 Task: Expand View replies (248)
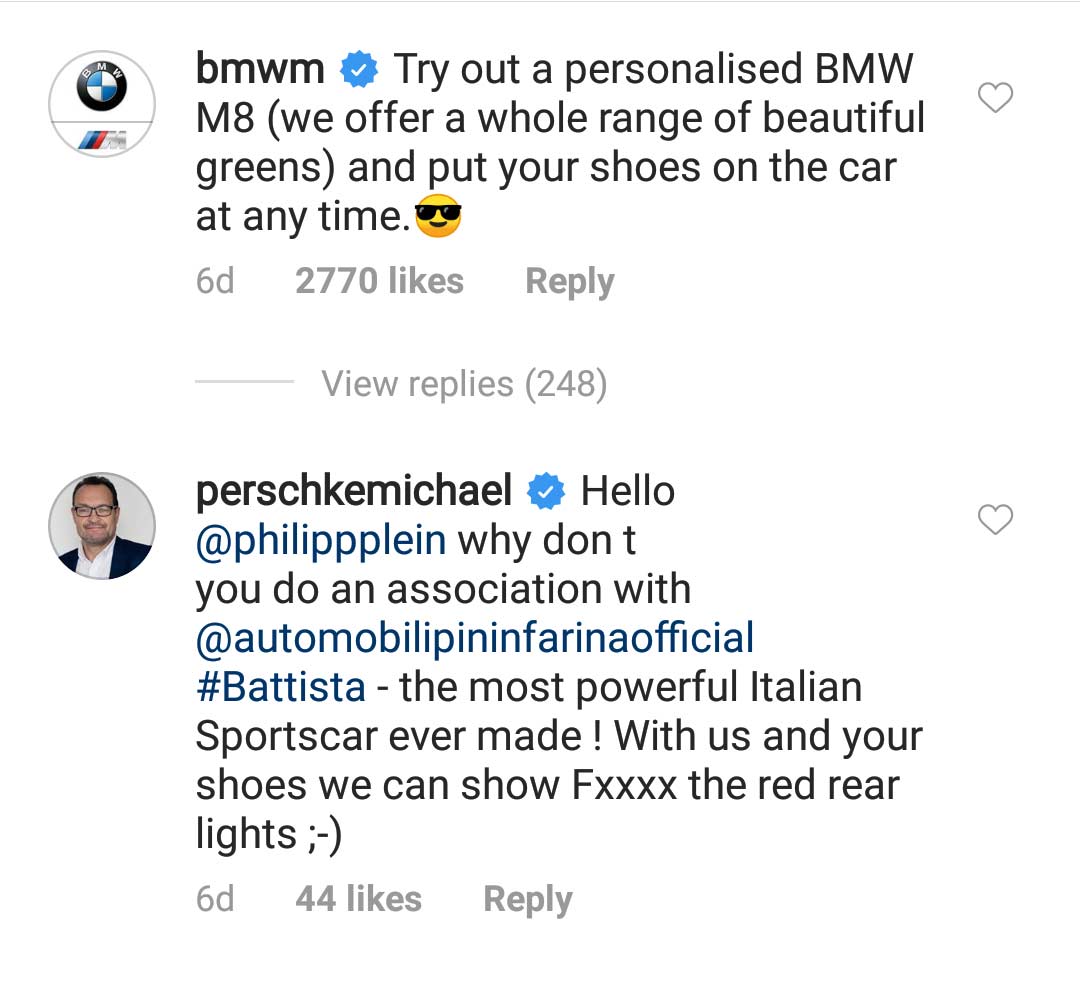pos(464,384)
